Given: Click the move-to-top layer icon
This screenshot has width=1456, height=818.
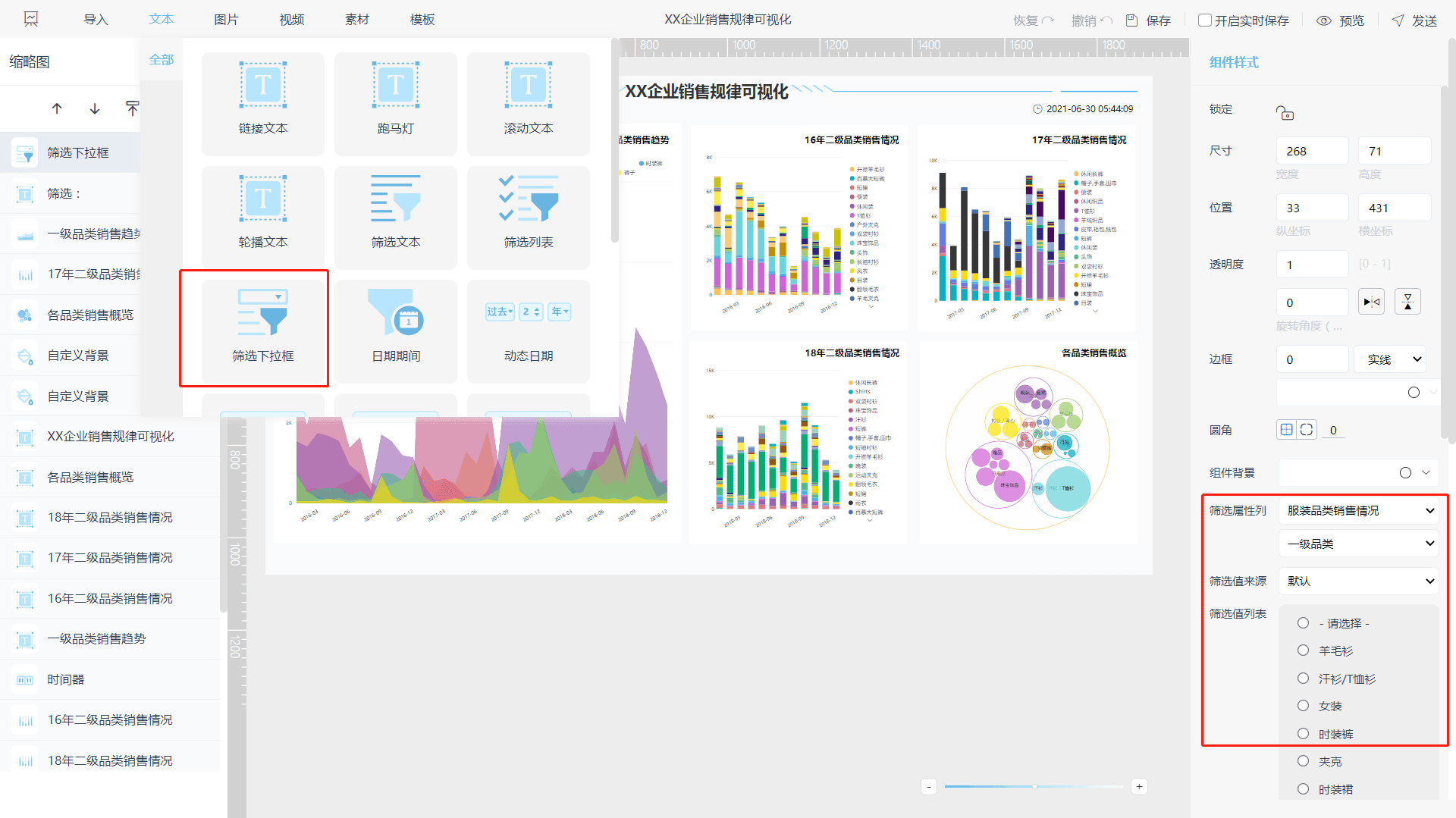Looking at the screenshot, I should 132,108.
